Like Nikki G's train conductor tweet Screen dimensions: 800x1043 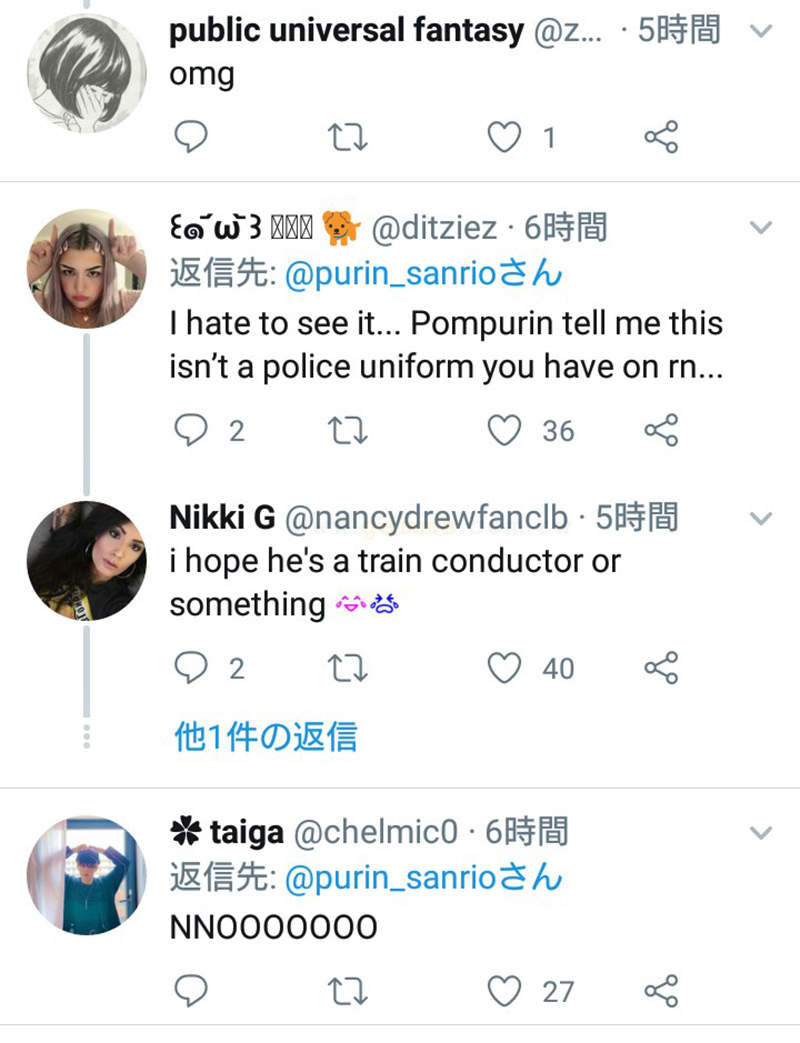pos(504,668)
